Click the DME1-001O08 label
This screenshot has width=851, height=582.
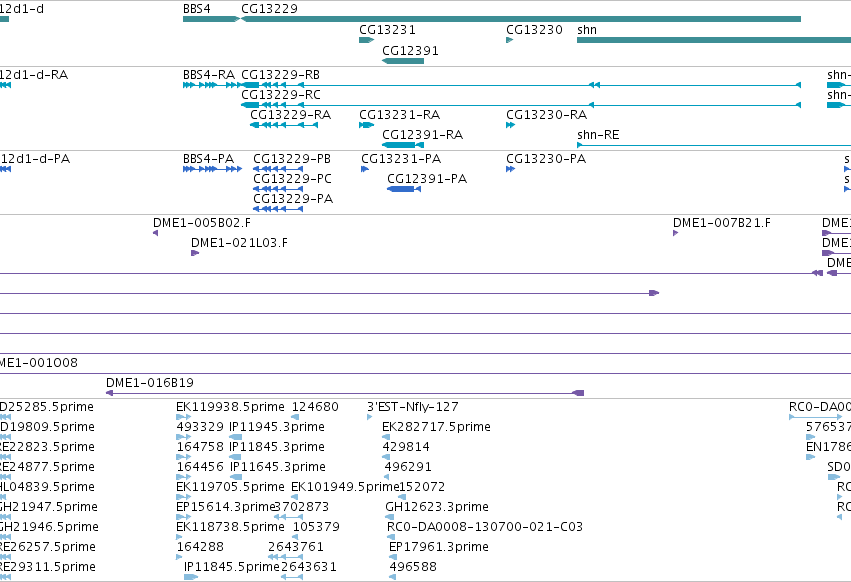[x=39, y=363]
